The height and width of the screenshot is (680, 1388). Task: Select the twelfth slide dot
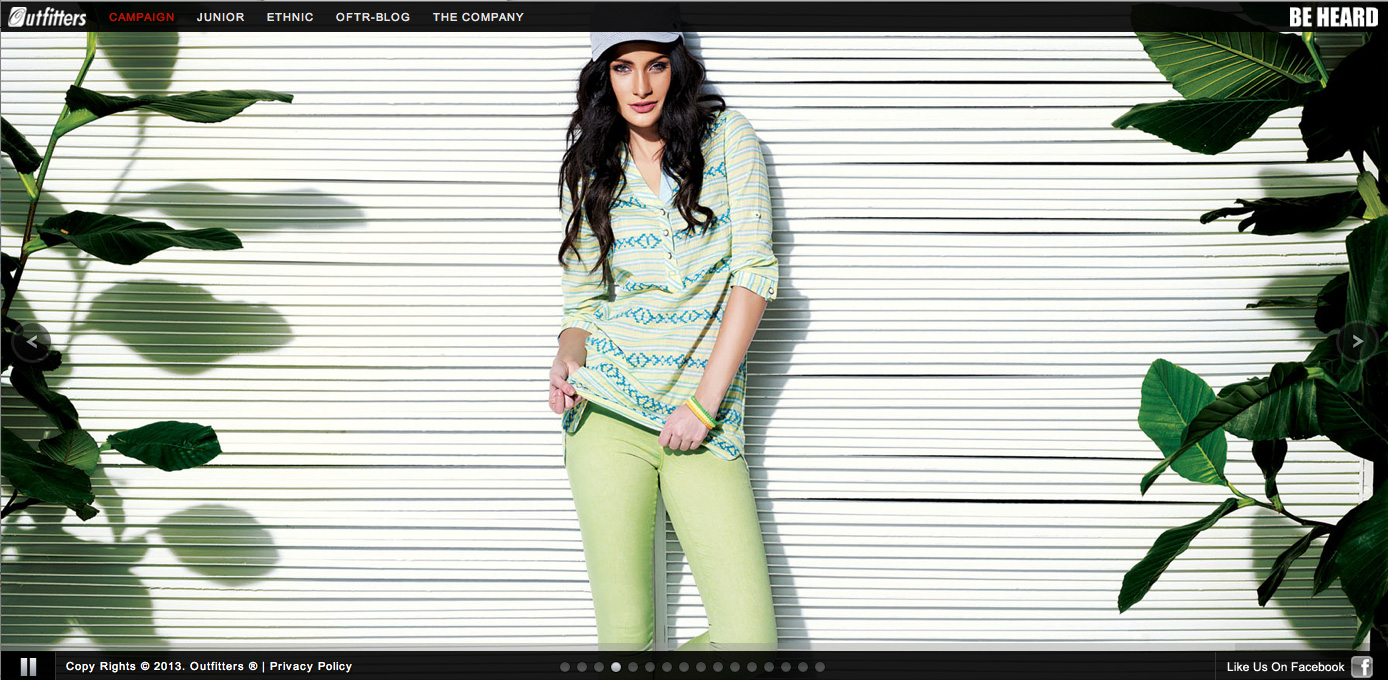(x=752, y=667)
